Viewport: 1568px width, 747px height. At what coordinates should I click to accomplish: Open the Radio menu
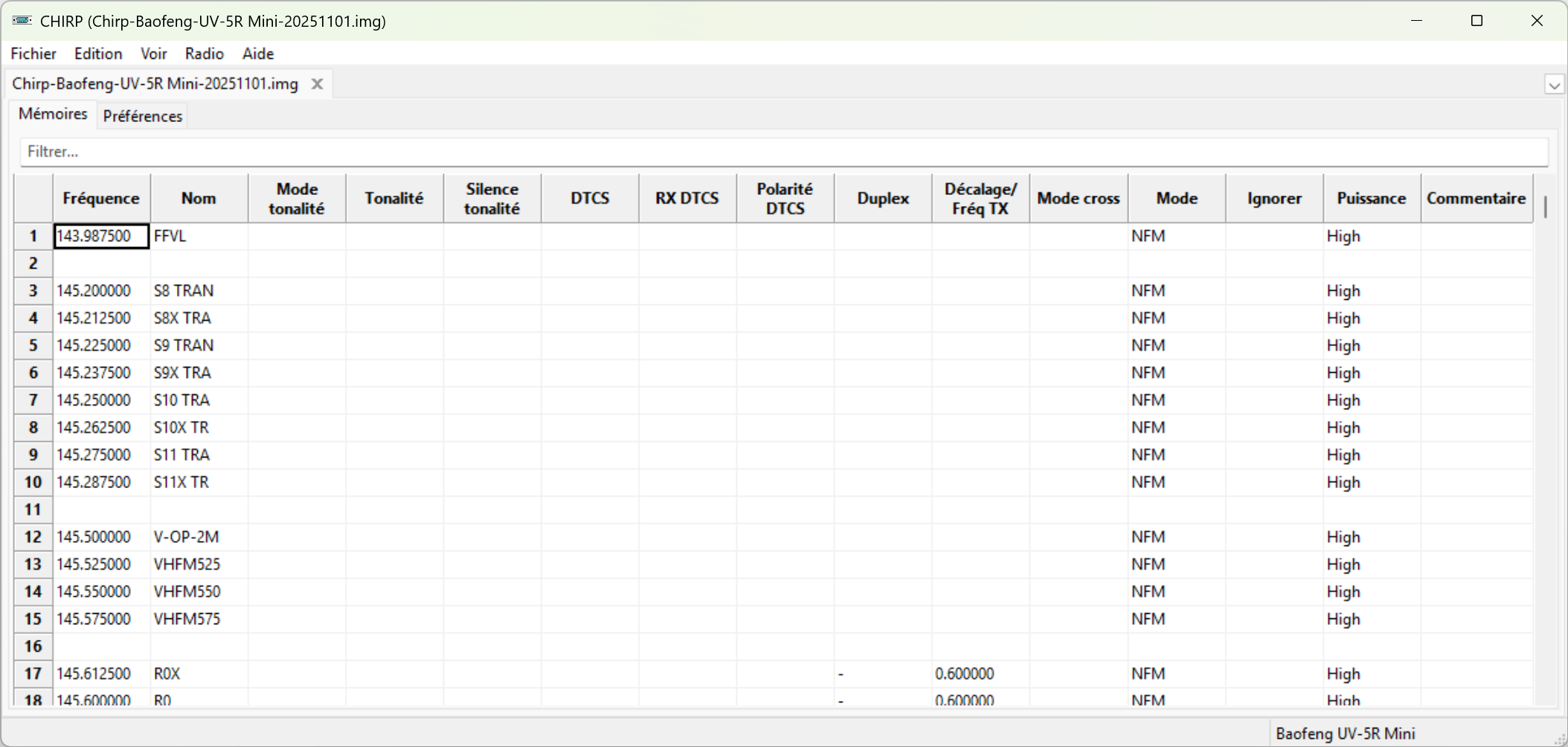coord(204,54)
